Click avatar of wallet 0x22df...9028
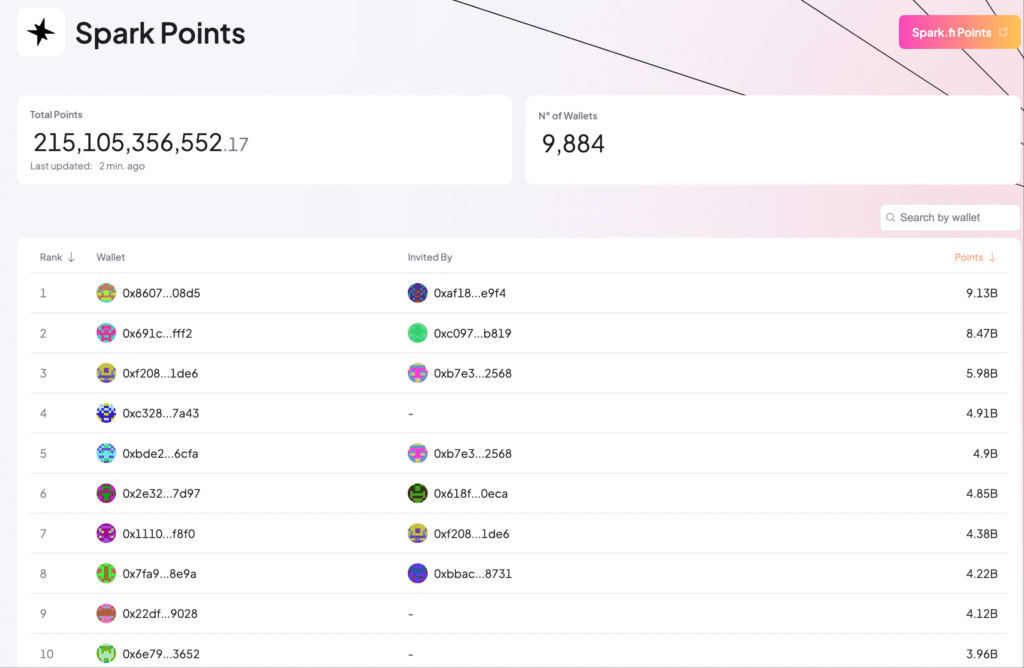 pos(106,613)
